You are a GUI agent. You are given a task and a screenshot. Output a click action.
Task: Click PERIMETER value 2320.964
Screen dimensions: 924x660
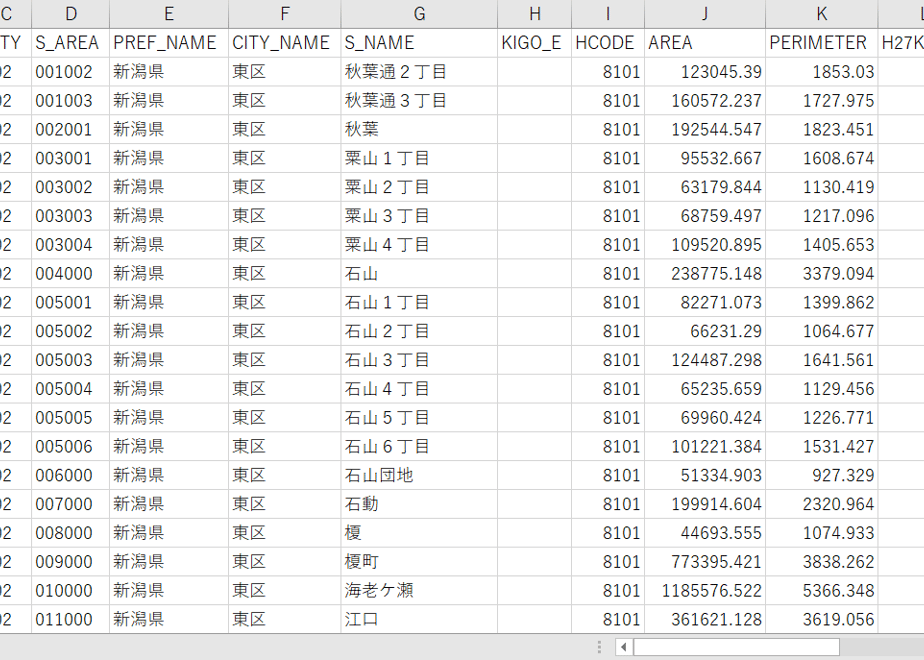coord(821,504)
